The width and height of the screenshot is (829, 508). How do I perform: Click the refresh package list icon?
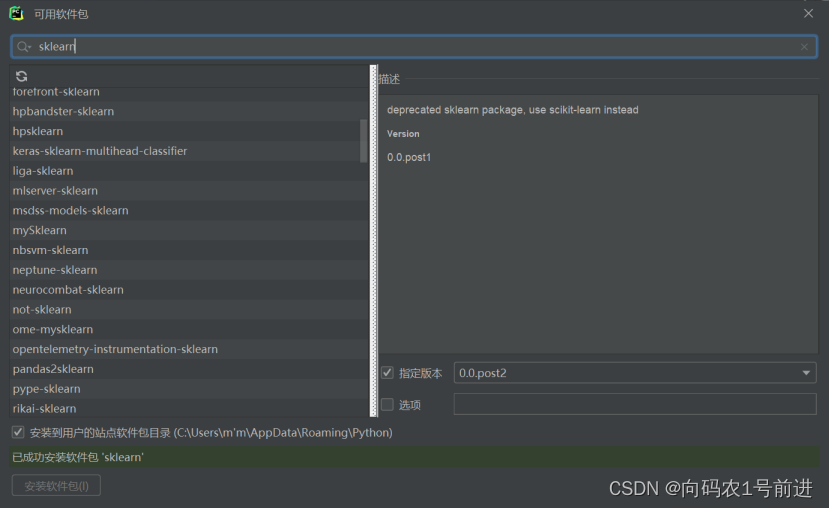pos(21,76)
